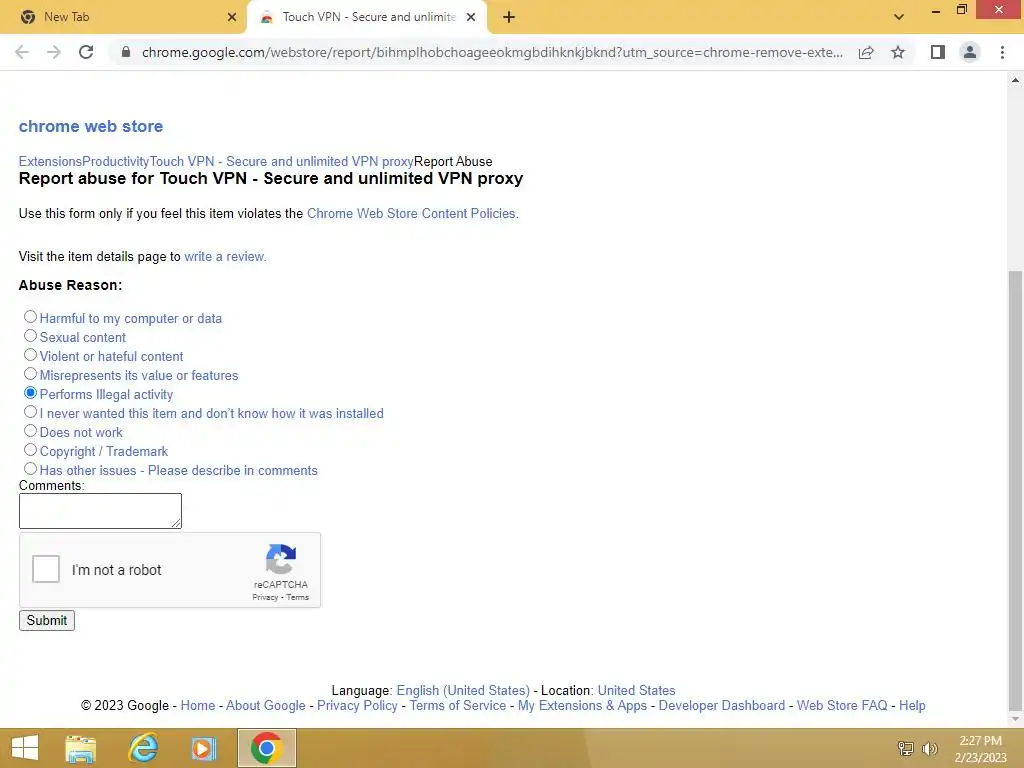Open Web Store FAQ link
1024x768 pixels.
(x=842, y=705)
